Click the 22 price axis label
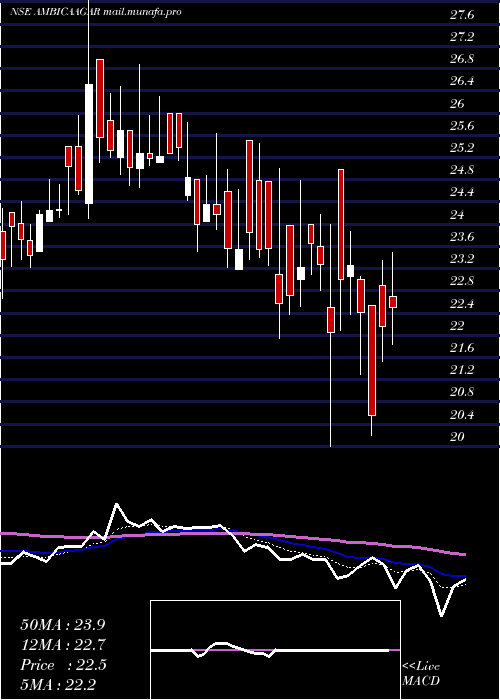The image size is (500, 700). [x=458, y=326]
